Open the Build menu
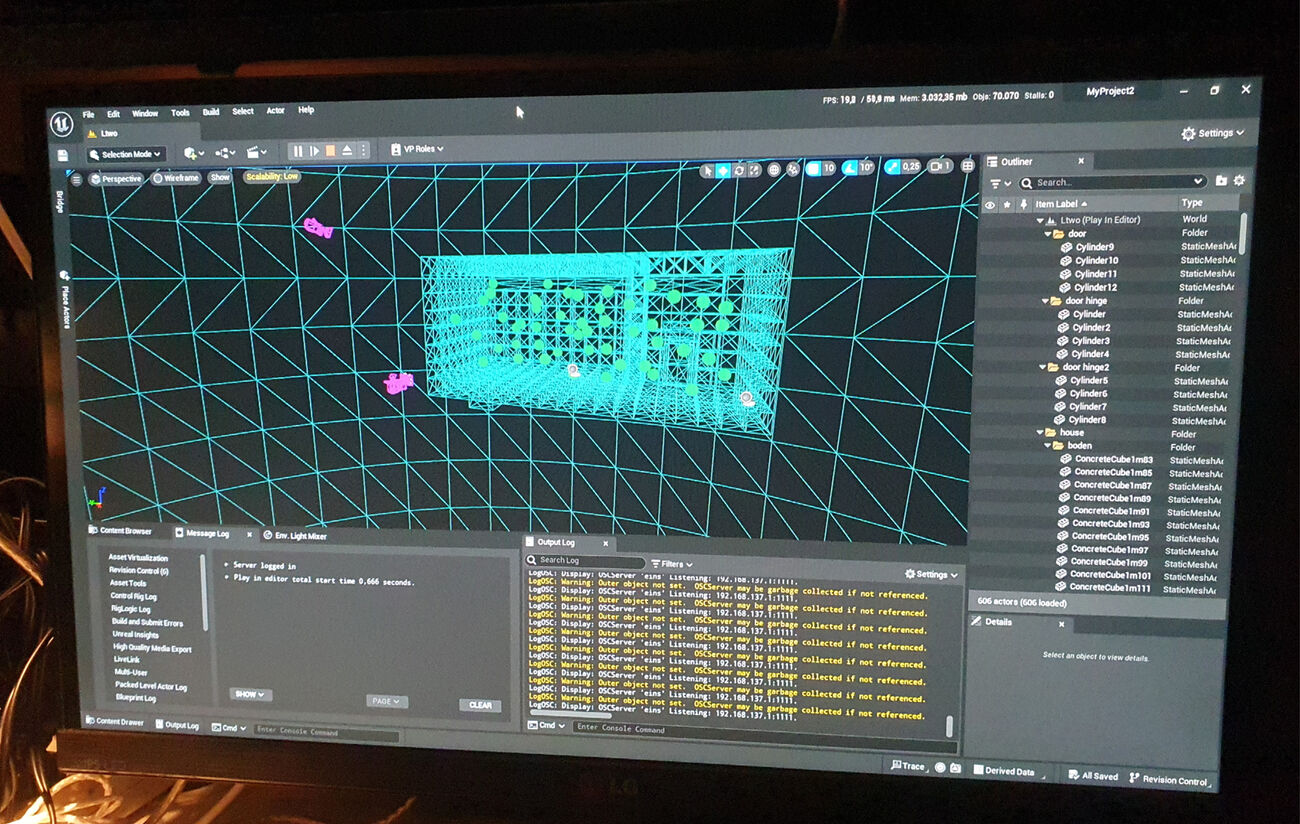 [x=210, y=112]
